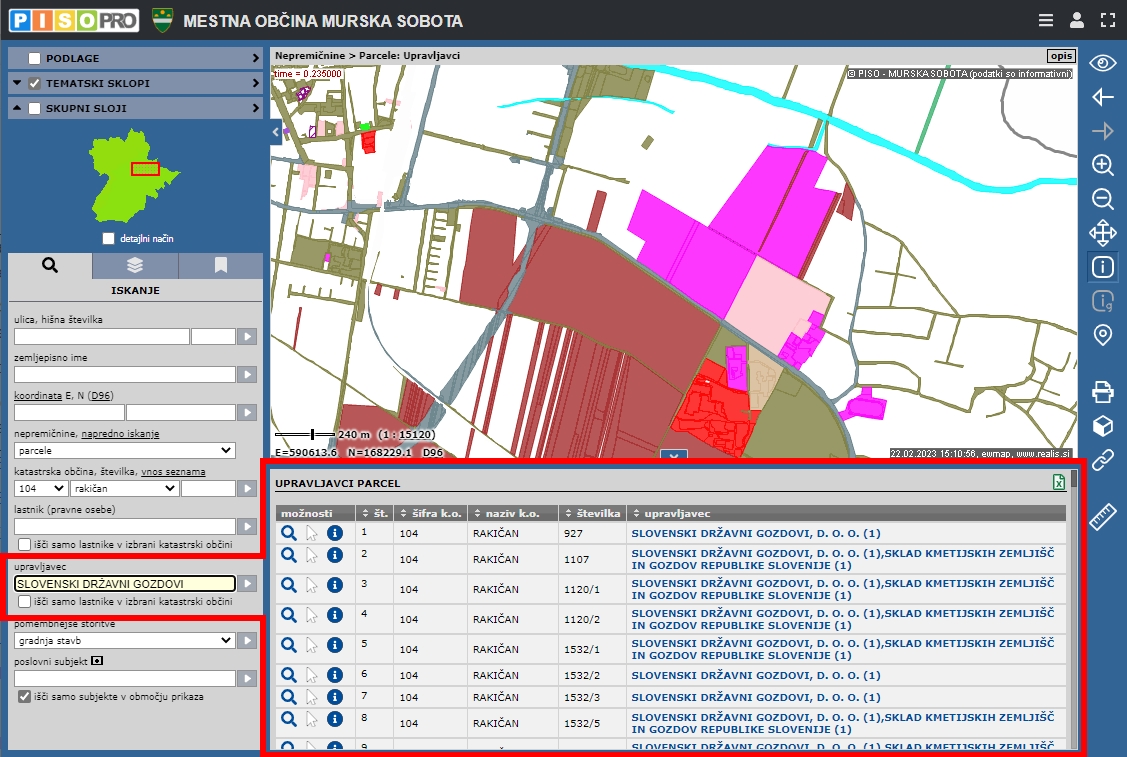Viewport: 1127px width, 757px height.
Task: Click the 'opis' button above map
Action: point(1060,56)
